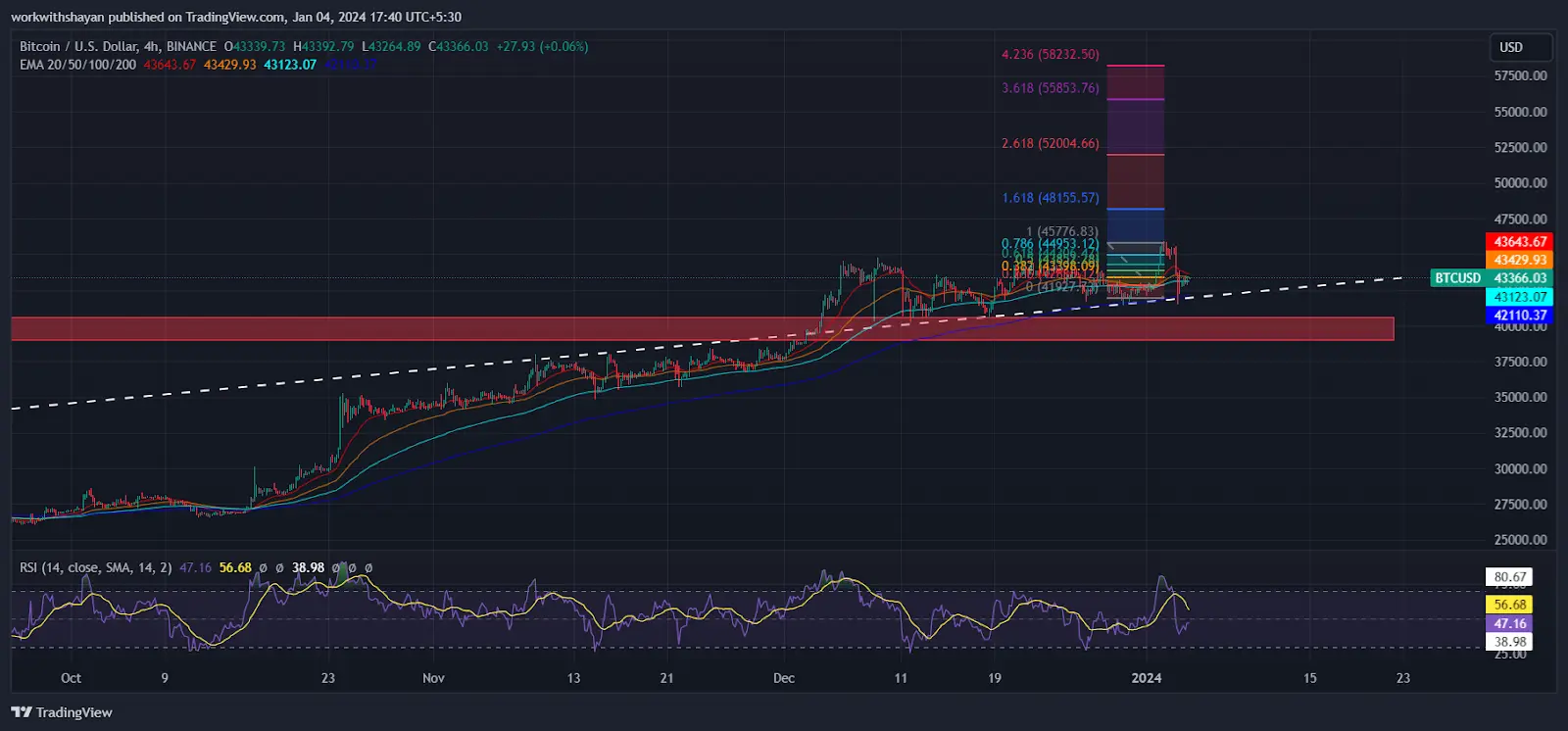
Task: Select the 1 (45776.83) Fibonacci label
Action: click(1062, 232)
